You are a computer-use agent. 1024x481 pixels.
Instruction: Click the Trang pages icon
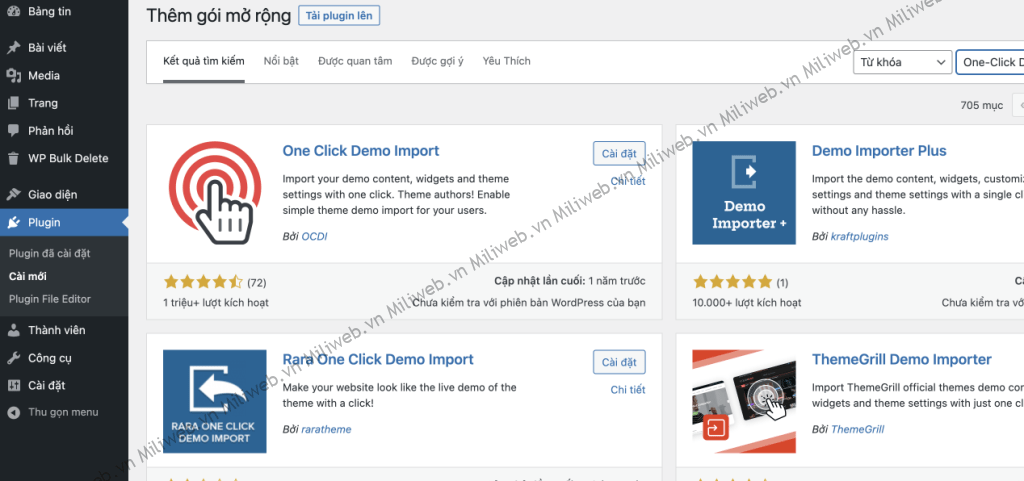[14, 103]
